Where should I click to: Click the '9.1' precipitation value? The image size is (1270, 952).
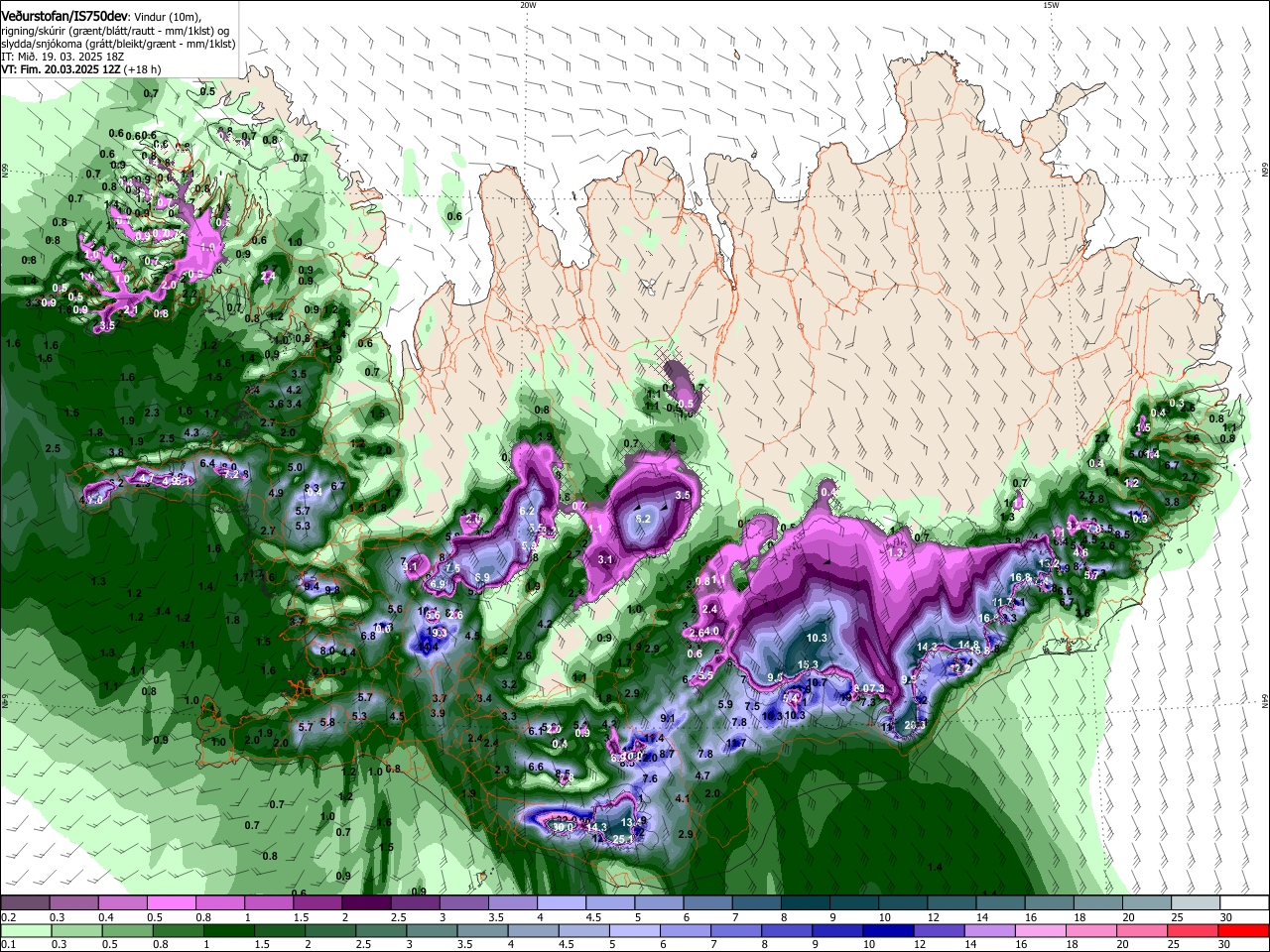[x=668, y=718]
